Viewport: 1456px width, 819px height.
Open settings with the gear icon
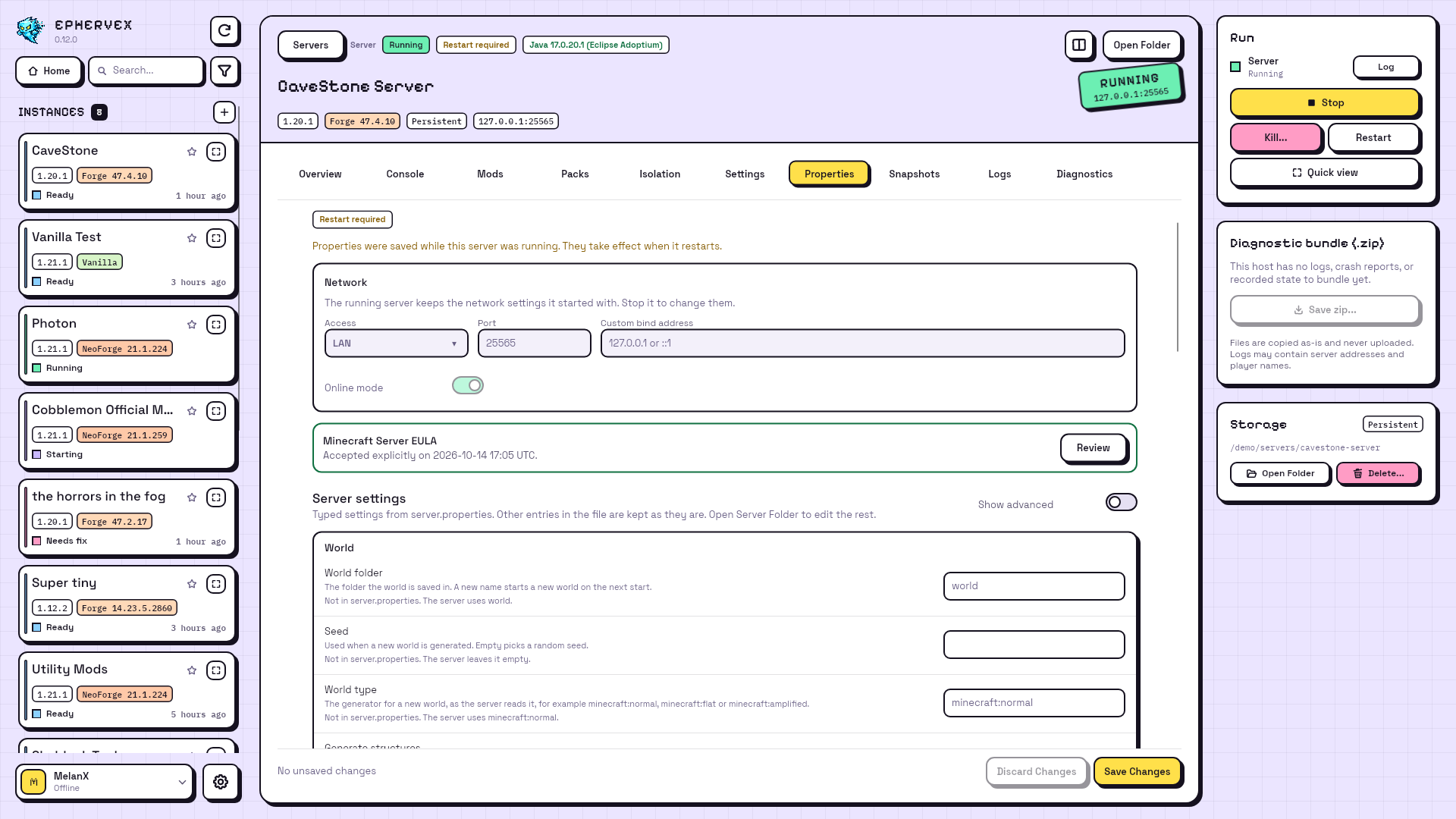pyautogui.click(x=221, y=782)
